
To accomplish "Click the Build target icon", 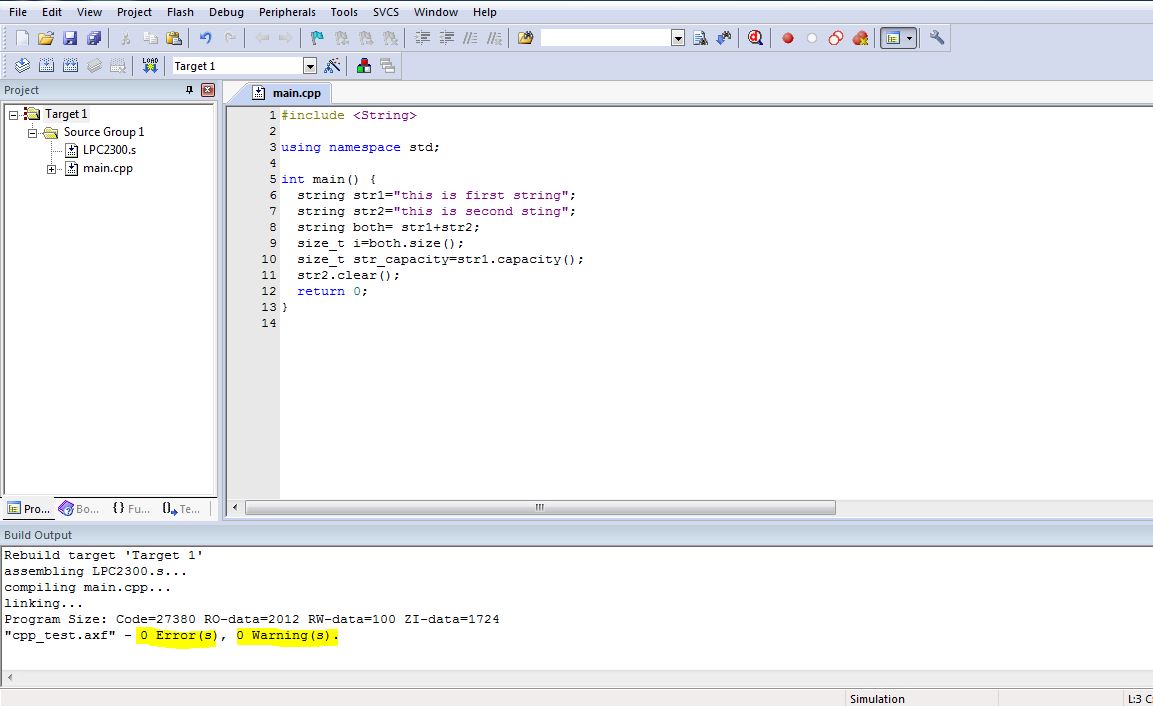I will [x=46, y=66].
